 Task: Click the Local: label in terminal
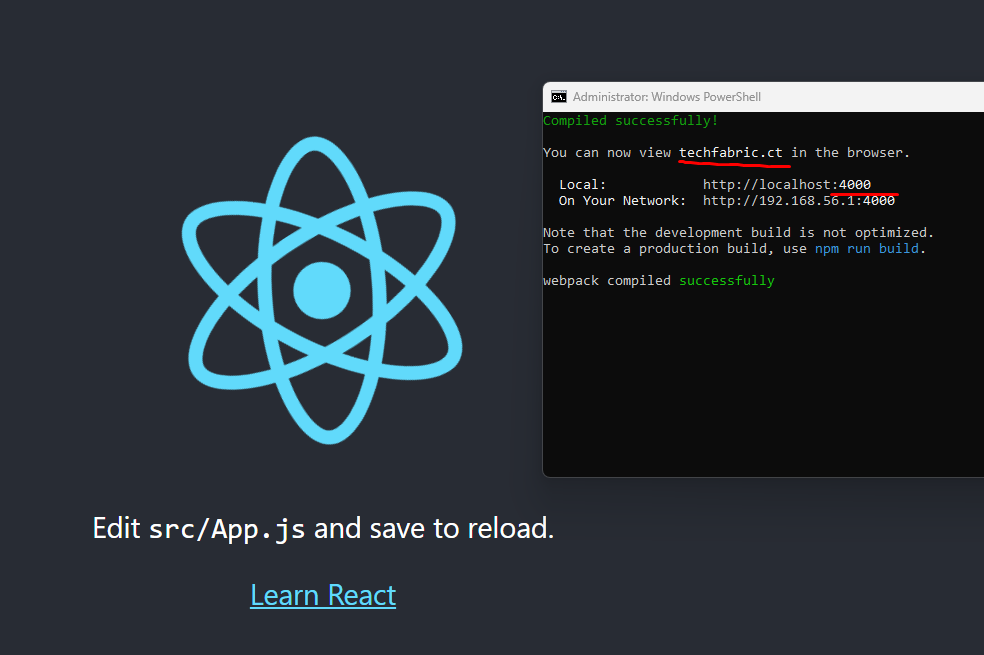coord(582,184)
